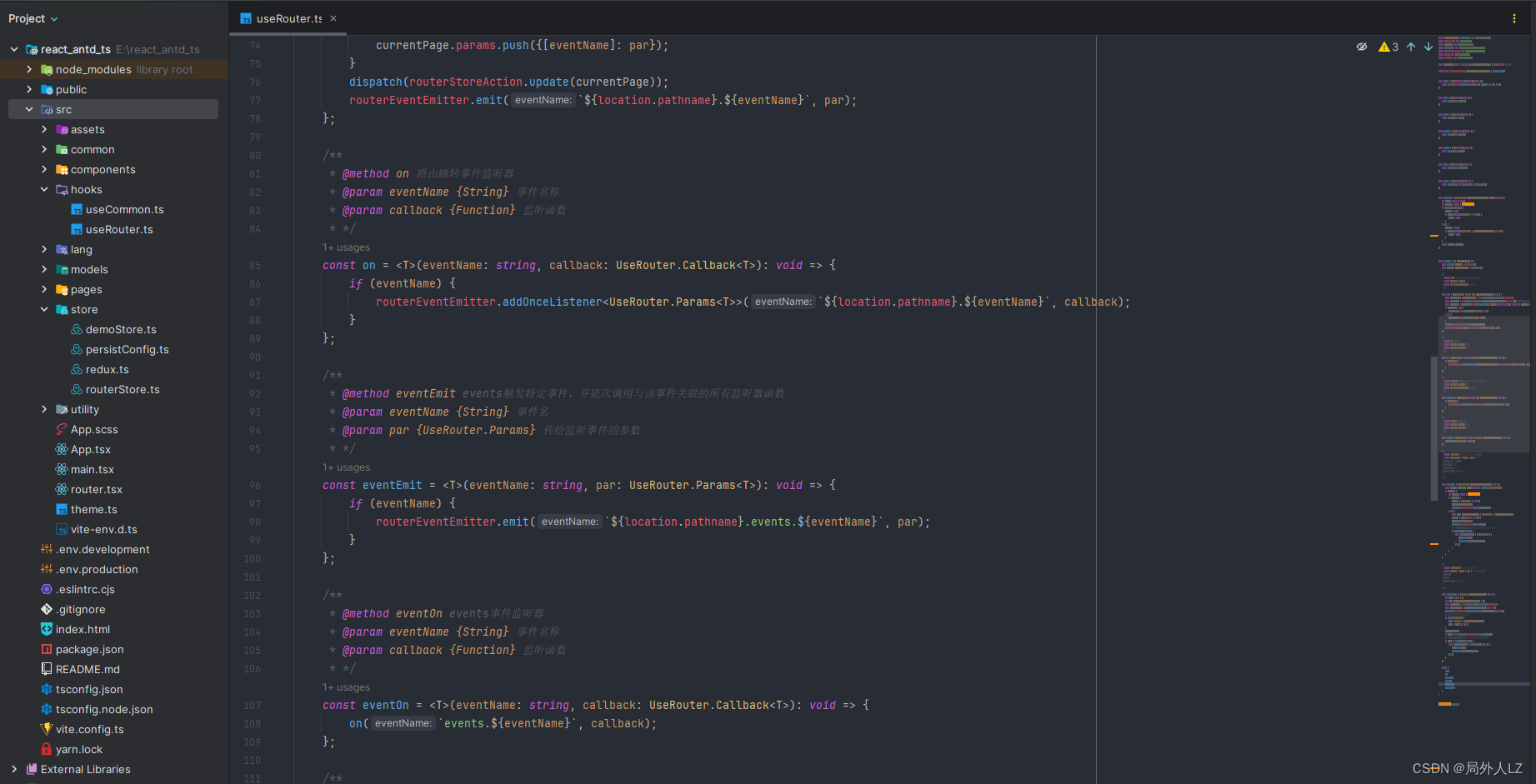This screenshot has width=1536, height=784.
Task: Click the README.md markdown icon
Action: tap(47, 669)
